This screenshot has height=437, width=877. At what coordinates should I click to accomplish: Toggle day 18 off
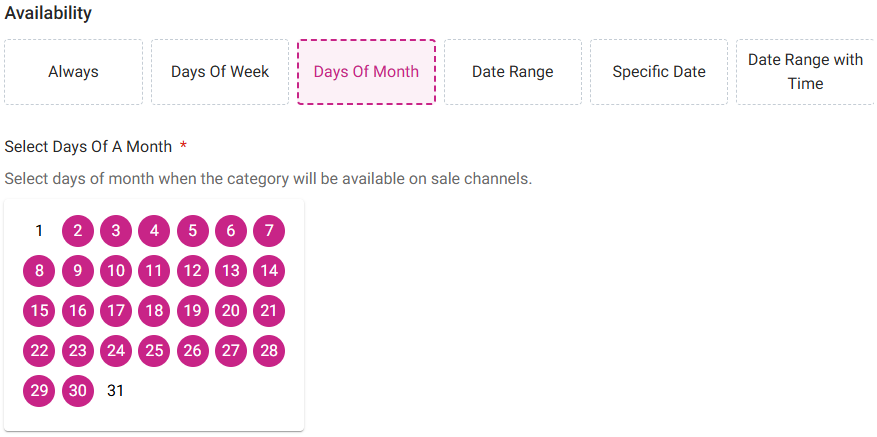coord(154,311)
